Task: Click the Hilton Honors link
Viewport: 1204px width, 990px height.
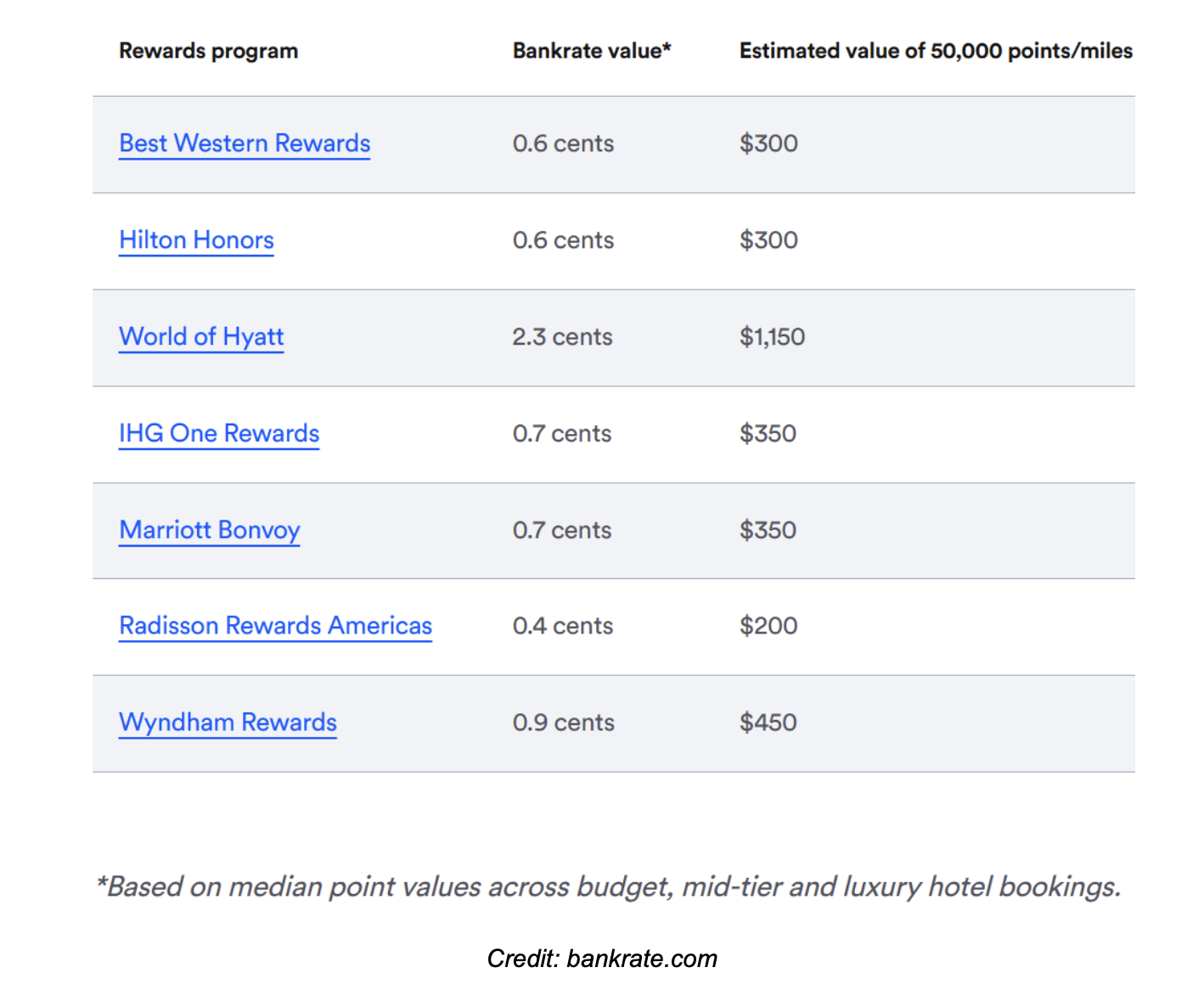Action: point(196,240)
